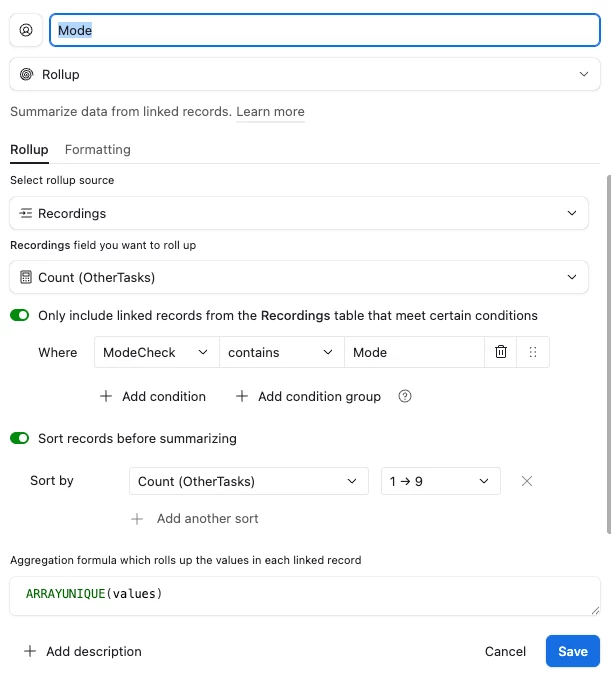Open the ModeCheck field dropdown
Screen dimensions: 611x675
click(156, 352)
